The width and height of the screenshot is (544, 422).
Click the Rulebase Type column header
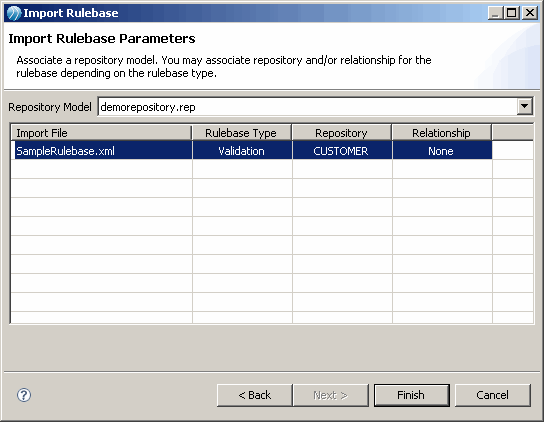pyautogui.click(x=242, y=133)
